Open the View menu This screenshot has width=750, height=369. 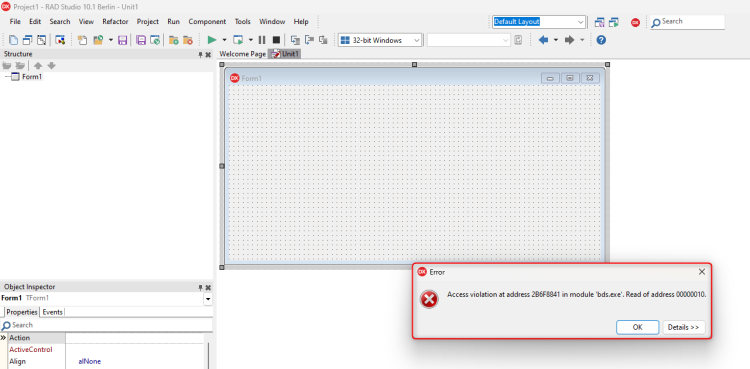point(86,22)
